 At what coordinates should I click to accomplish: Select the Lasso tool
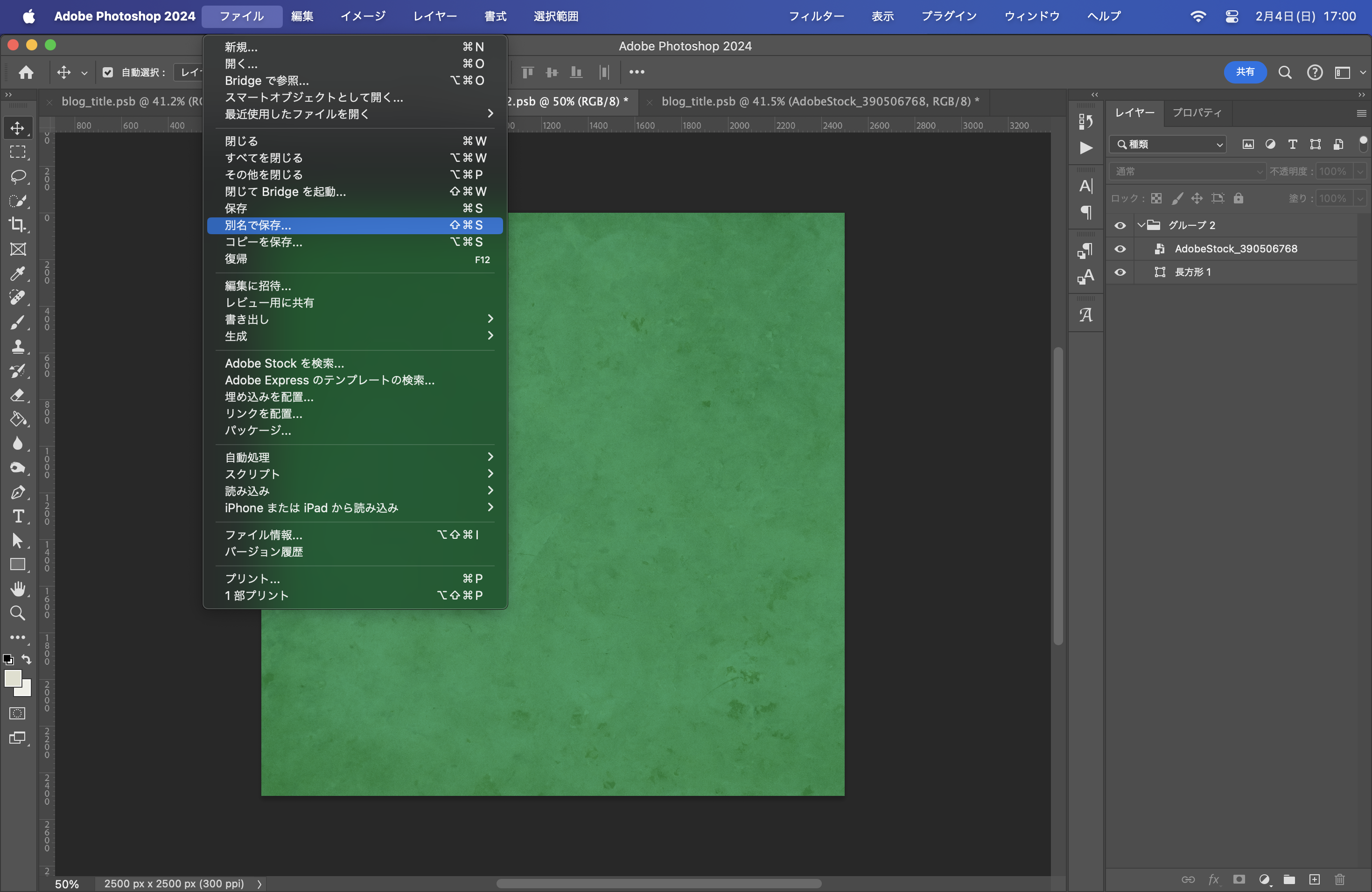click(18, 176)
